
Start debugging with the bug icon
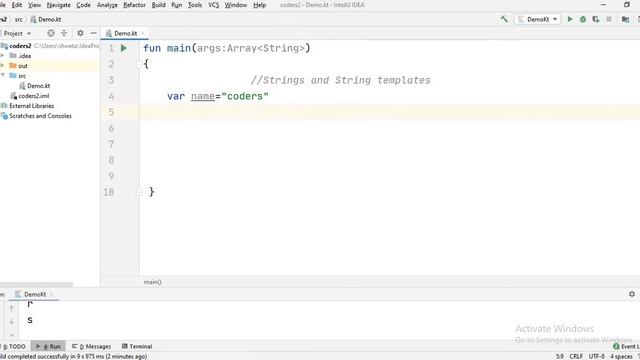click(583, 19)
